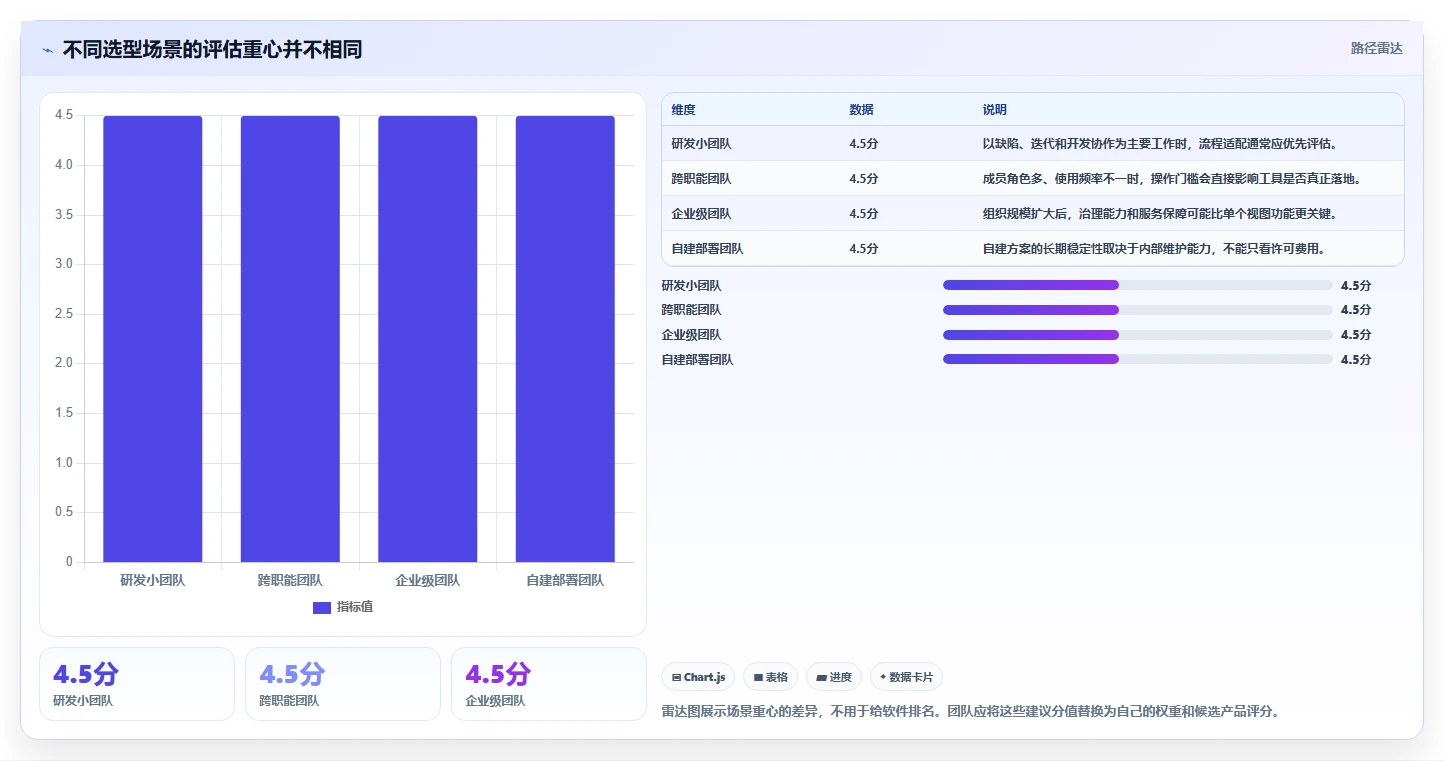Click the 数据卡片 tag chip
Image resolution: width=1444 pixels, height=761 pixels.
coord(906,677)
